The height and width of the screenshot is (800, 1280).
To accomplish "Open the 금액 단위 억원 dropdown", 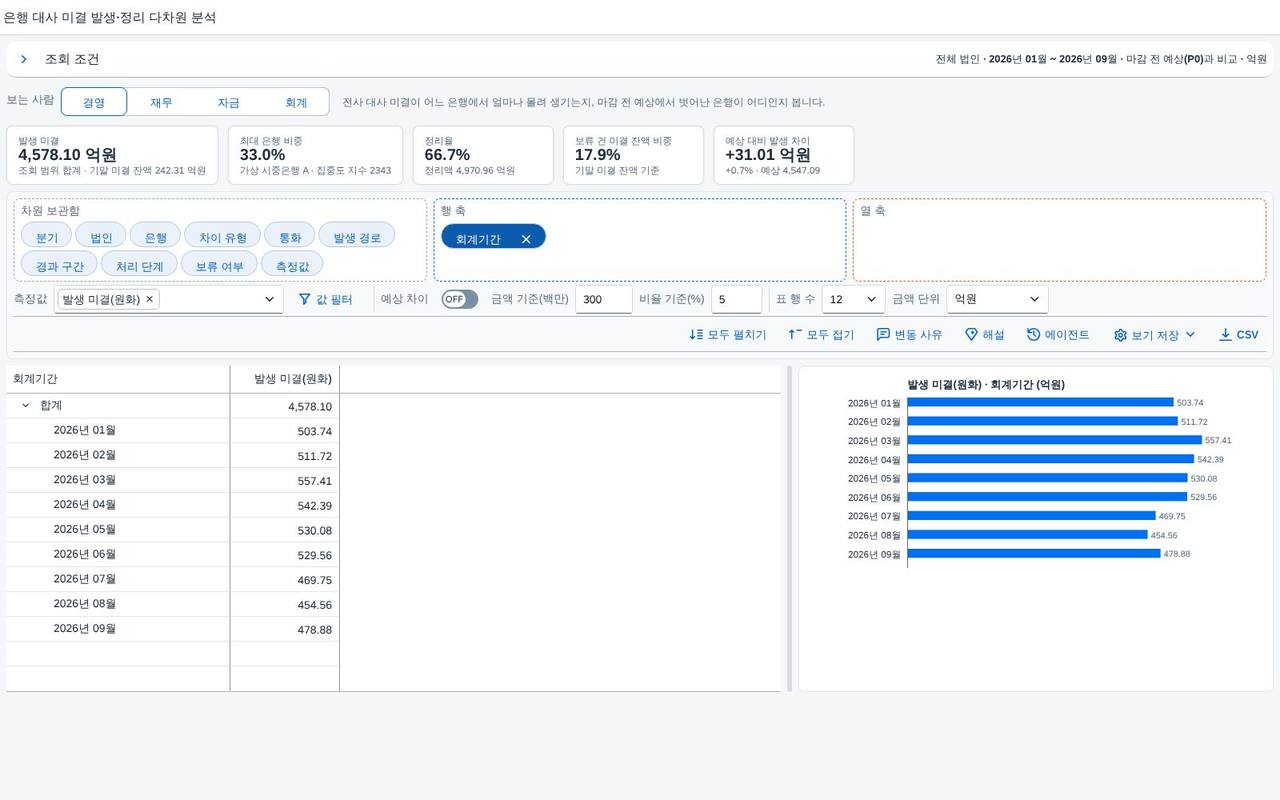I will click(x=998, y=299).
